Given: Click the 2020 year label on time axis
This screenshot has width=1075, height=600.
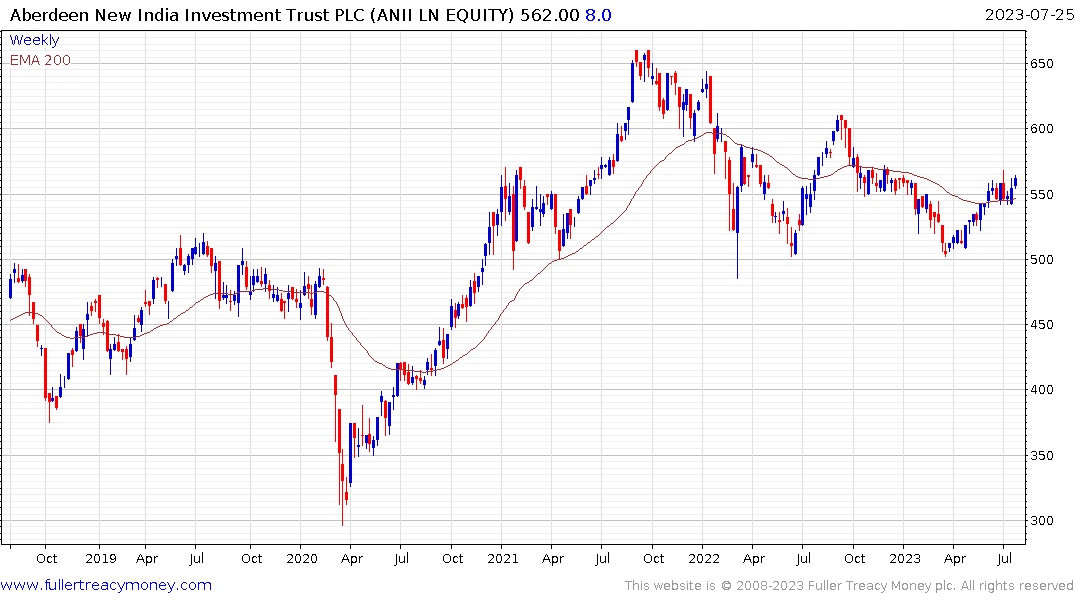Looking at the screenshot, I should pyautogui.click(x=302, y=559).
